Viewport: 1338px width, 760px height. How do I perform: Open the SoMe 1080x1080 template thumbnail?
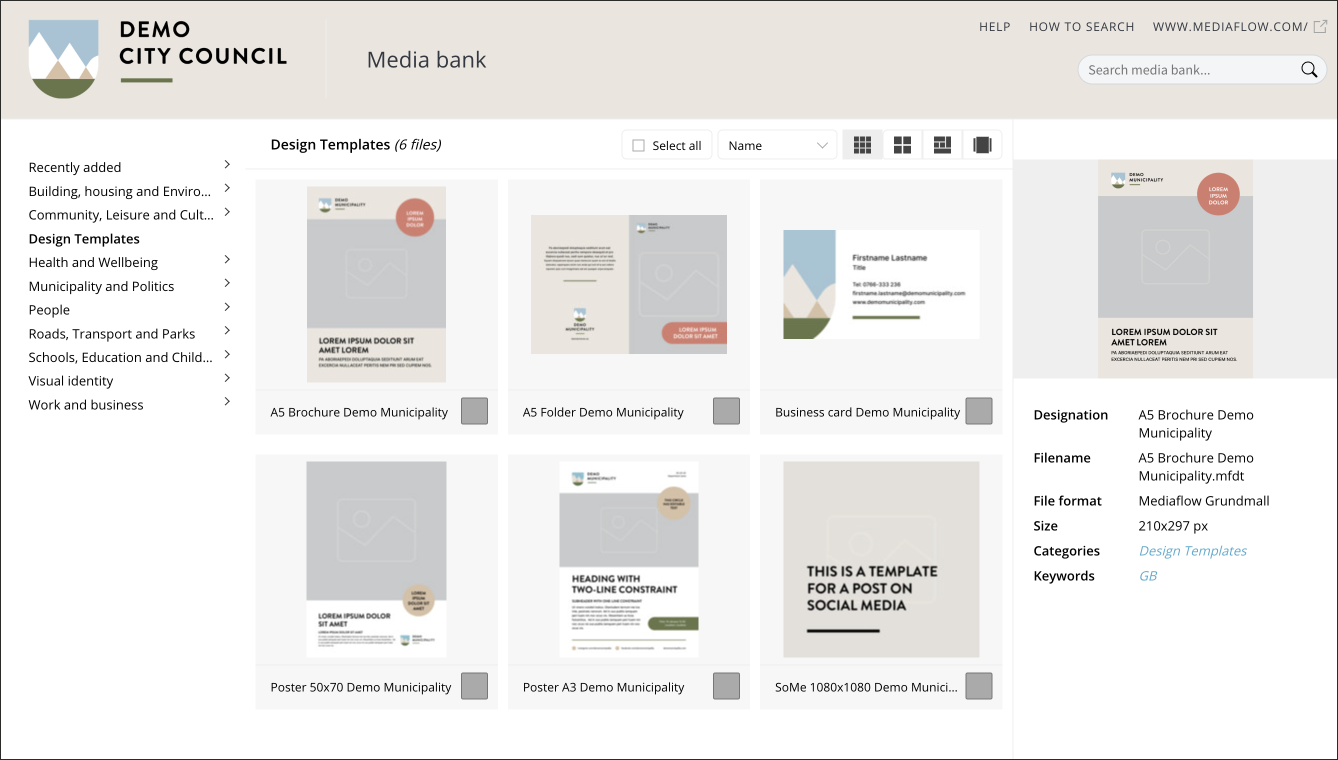click(x=881, y=559)
